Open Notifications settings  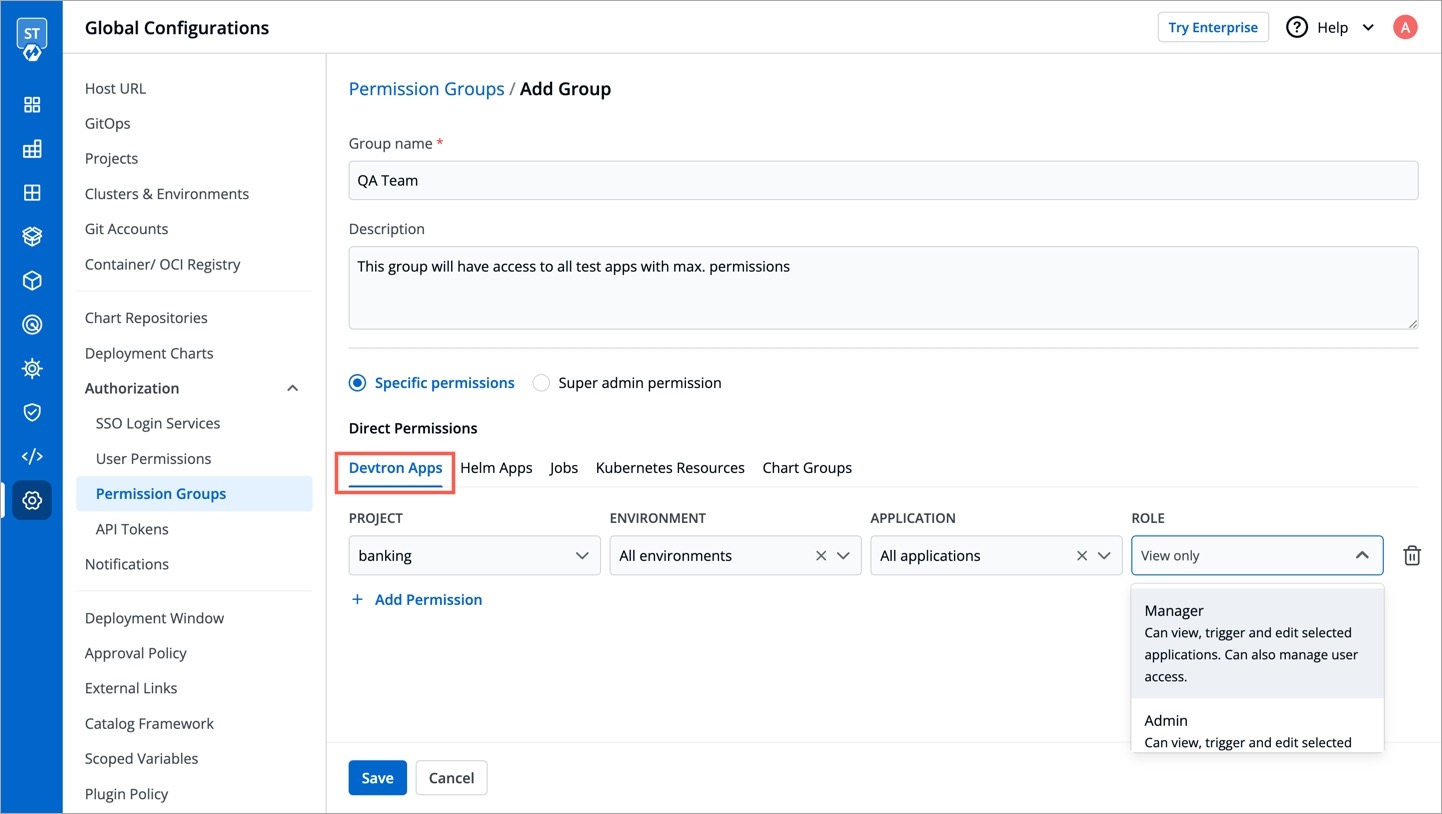(127, 564)
